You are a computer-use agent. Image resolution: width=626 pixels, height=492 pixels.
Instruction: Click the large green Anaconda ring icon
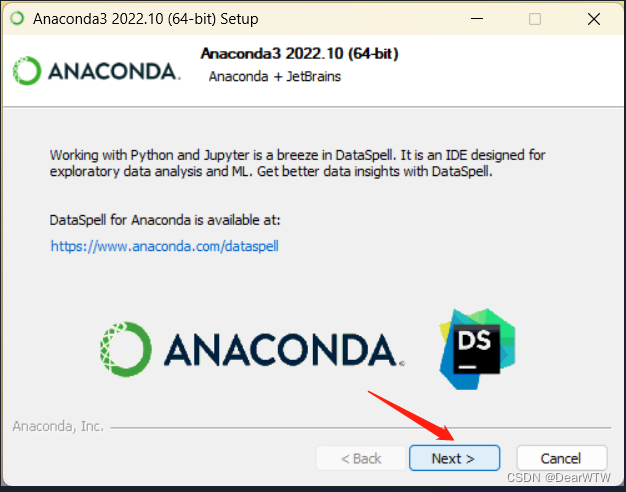click(x=126, y=349)
